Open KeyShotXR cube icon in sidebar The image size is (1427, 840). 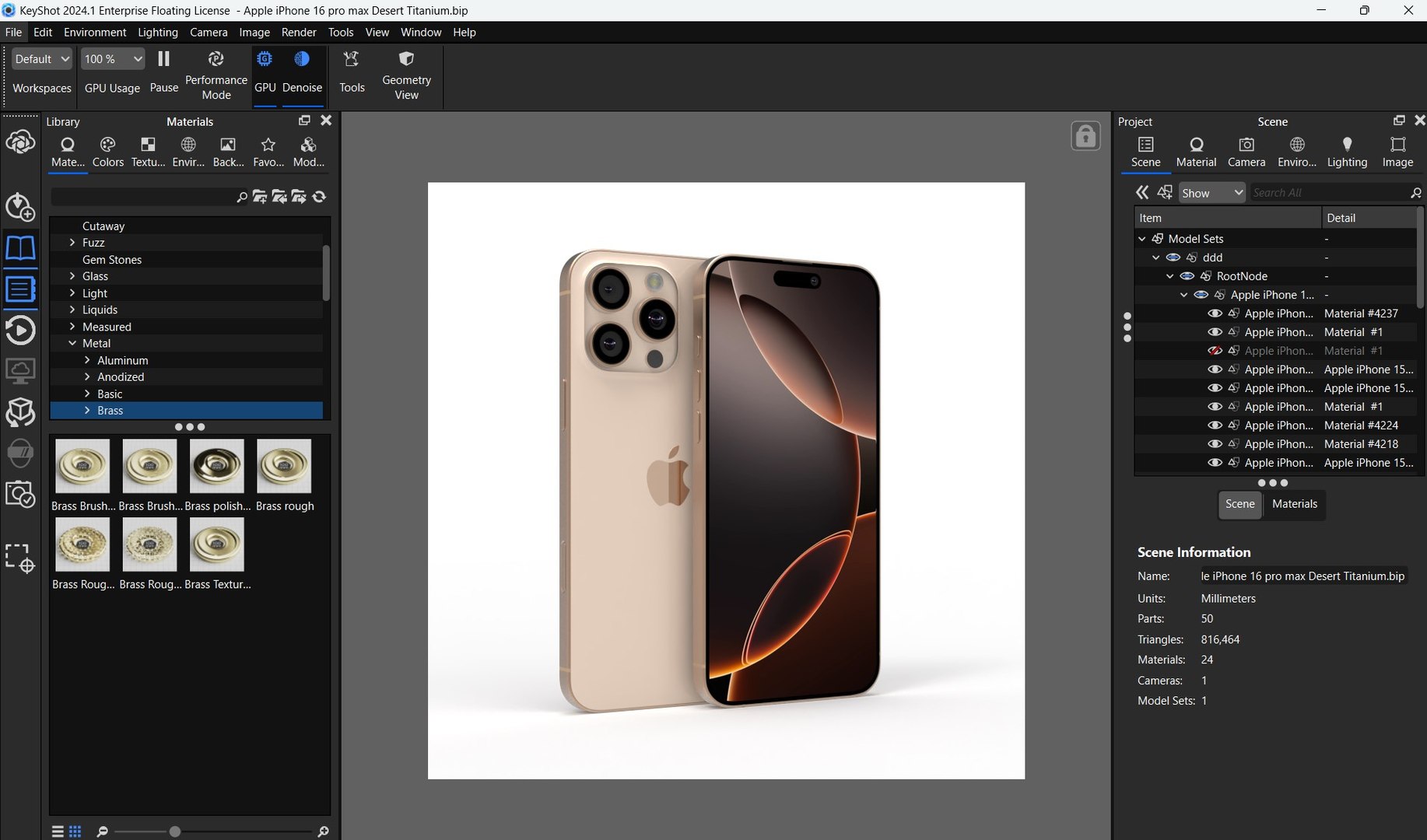pos(20,412)
